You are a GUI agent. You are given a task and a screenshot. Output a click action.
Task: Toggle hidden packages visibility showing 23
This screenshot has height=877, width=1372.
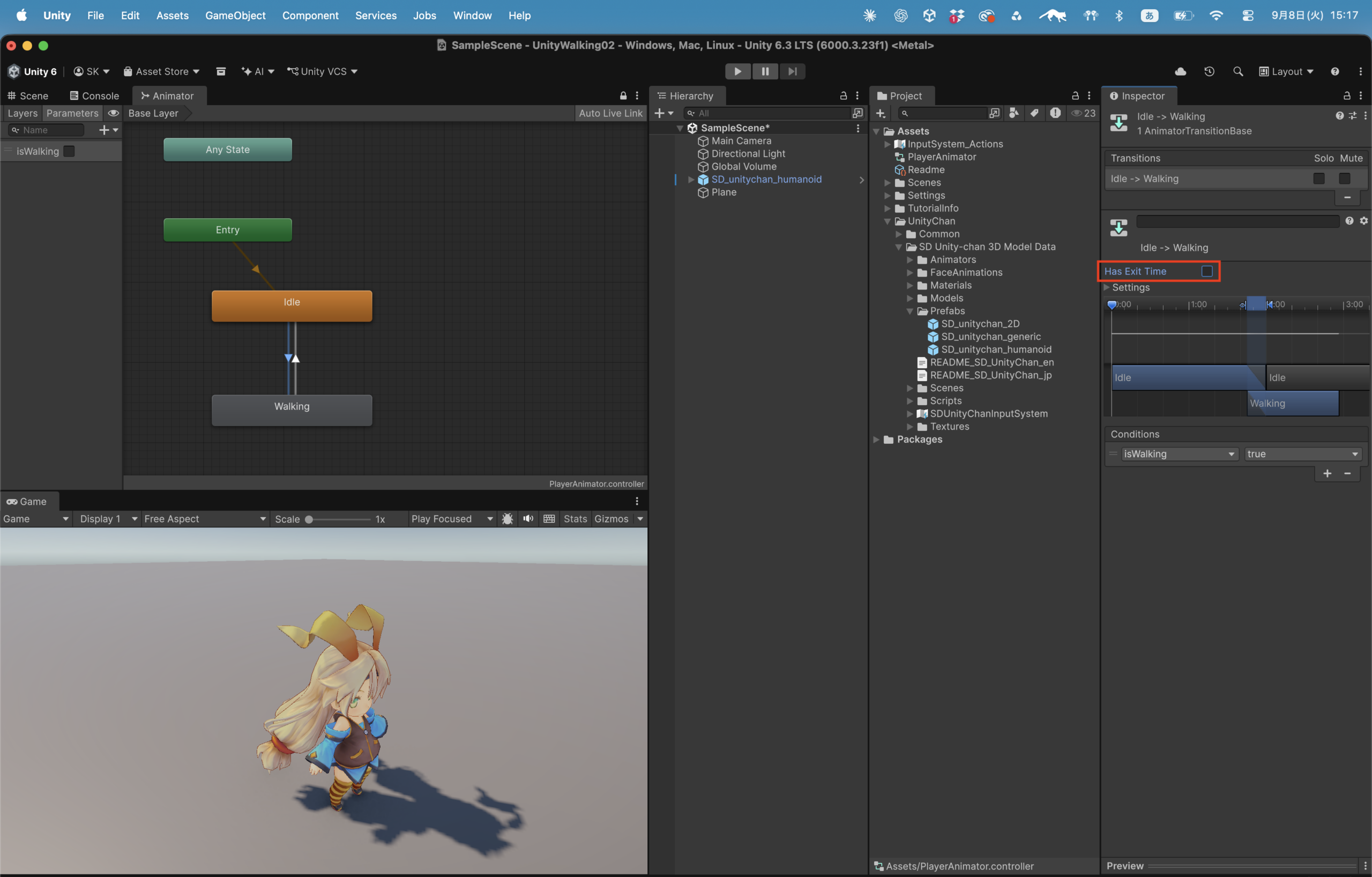click(1083, 113)
